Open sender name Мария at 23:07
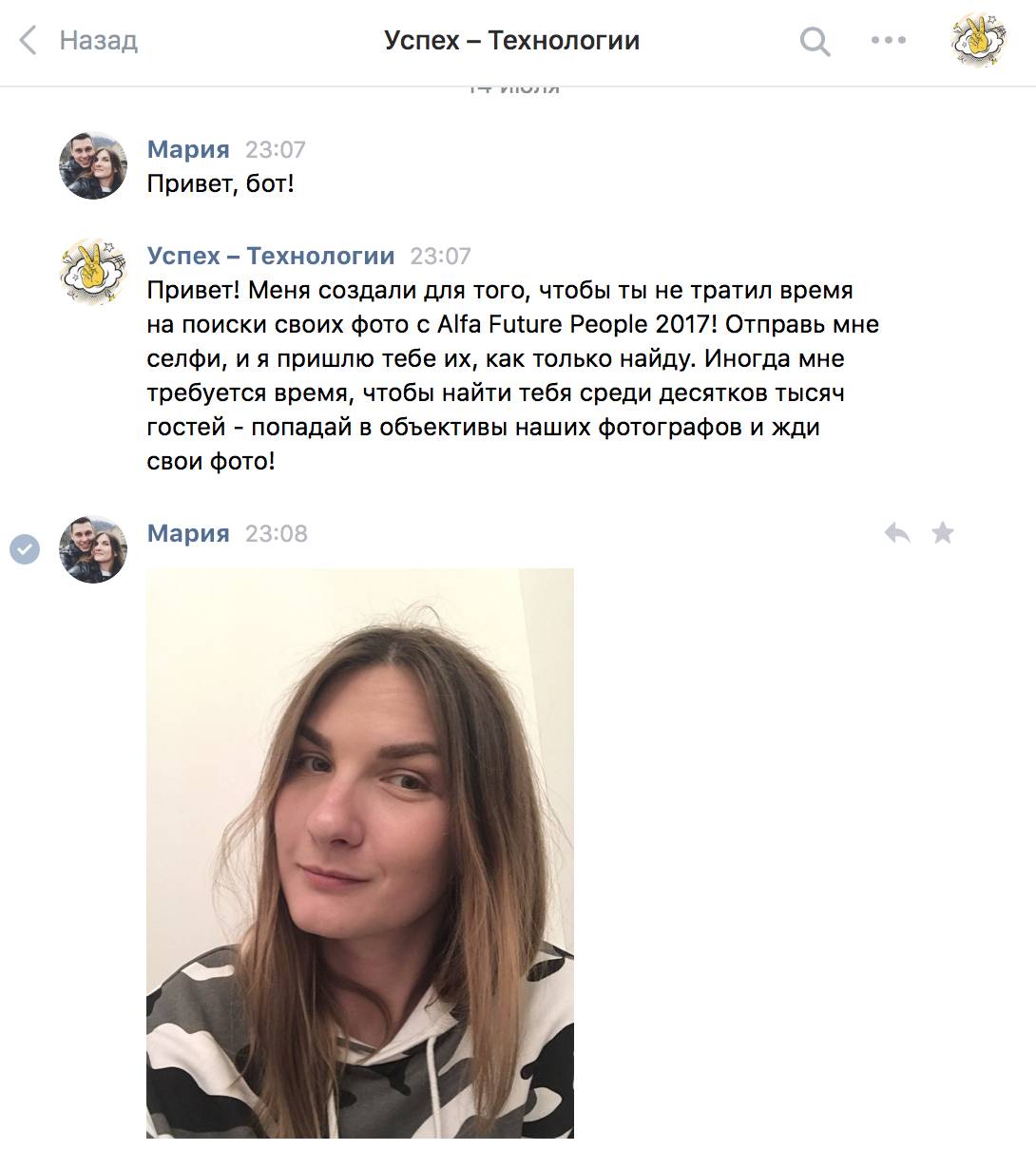 188,149
